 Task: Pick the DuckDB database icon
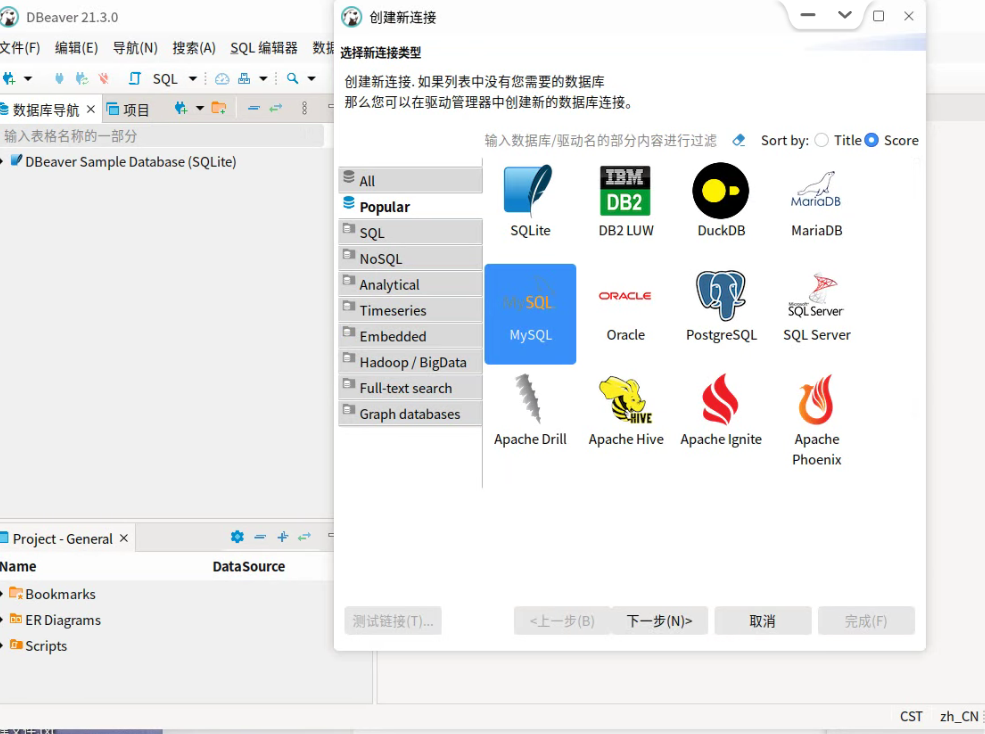721,200
